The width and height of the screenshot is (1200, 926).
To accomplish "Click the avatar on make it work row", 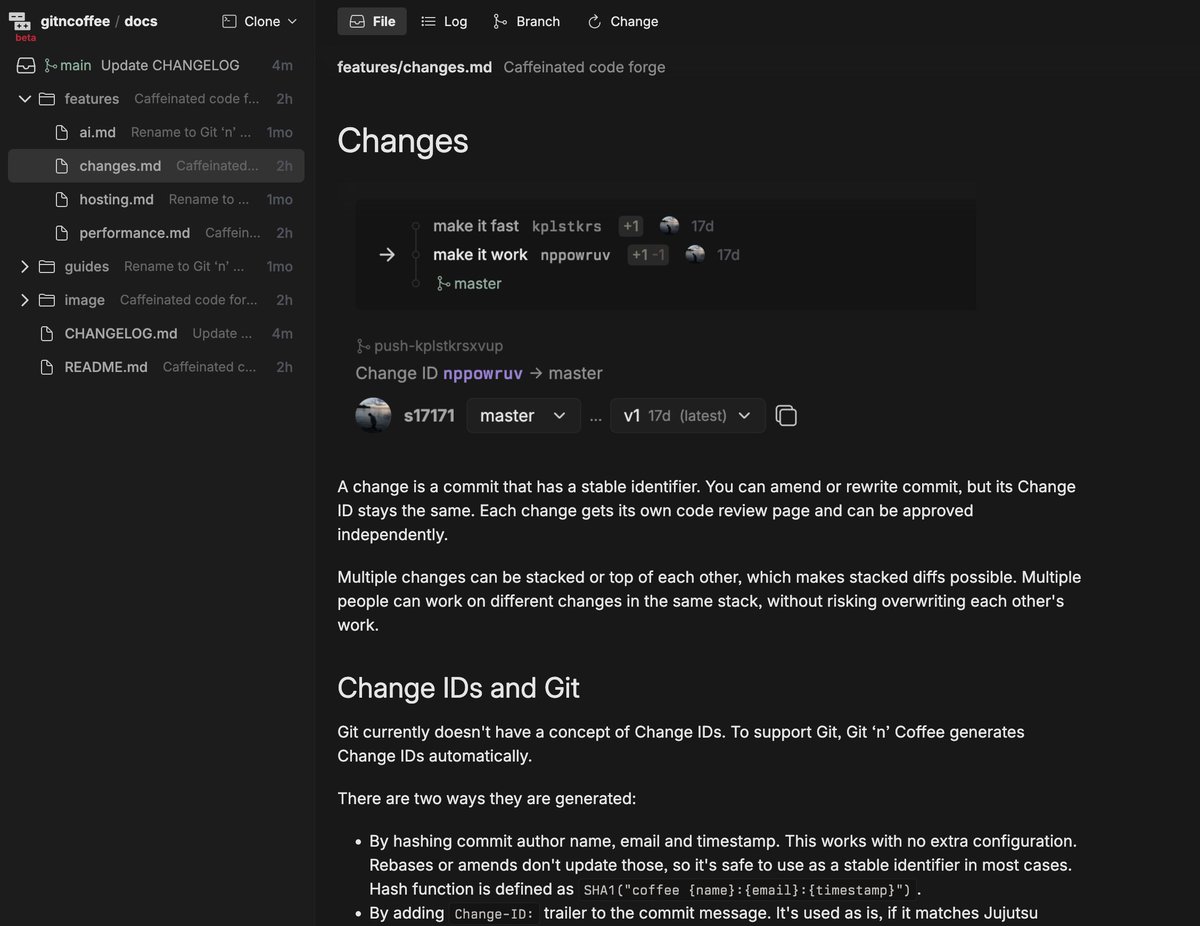I will pyautogui.click(x=695, y=254).
